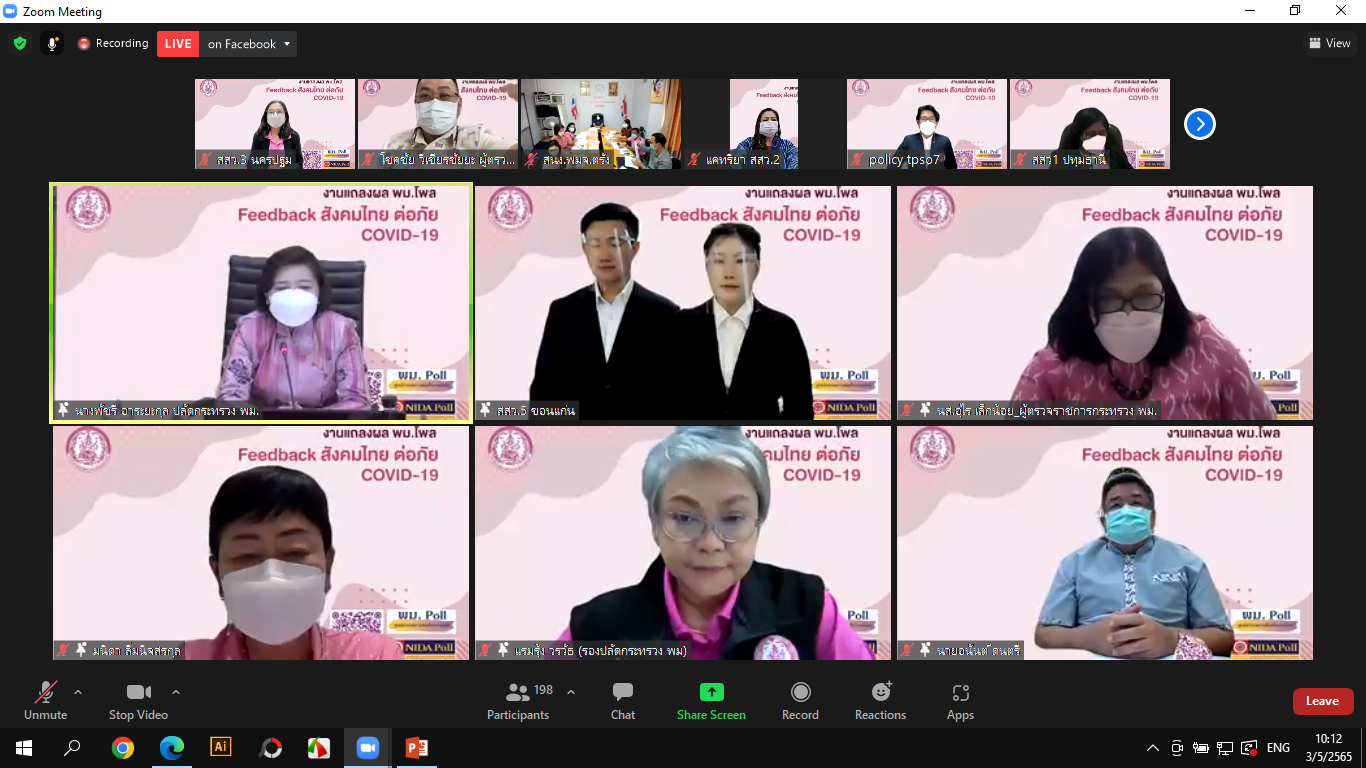Open Google Chrome from the taskbar
Viewport: 1366px width, 768px height.
[x=123, y=748]
